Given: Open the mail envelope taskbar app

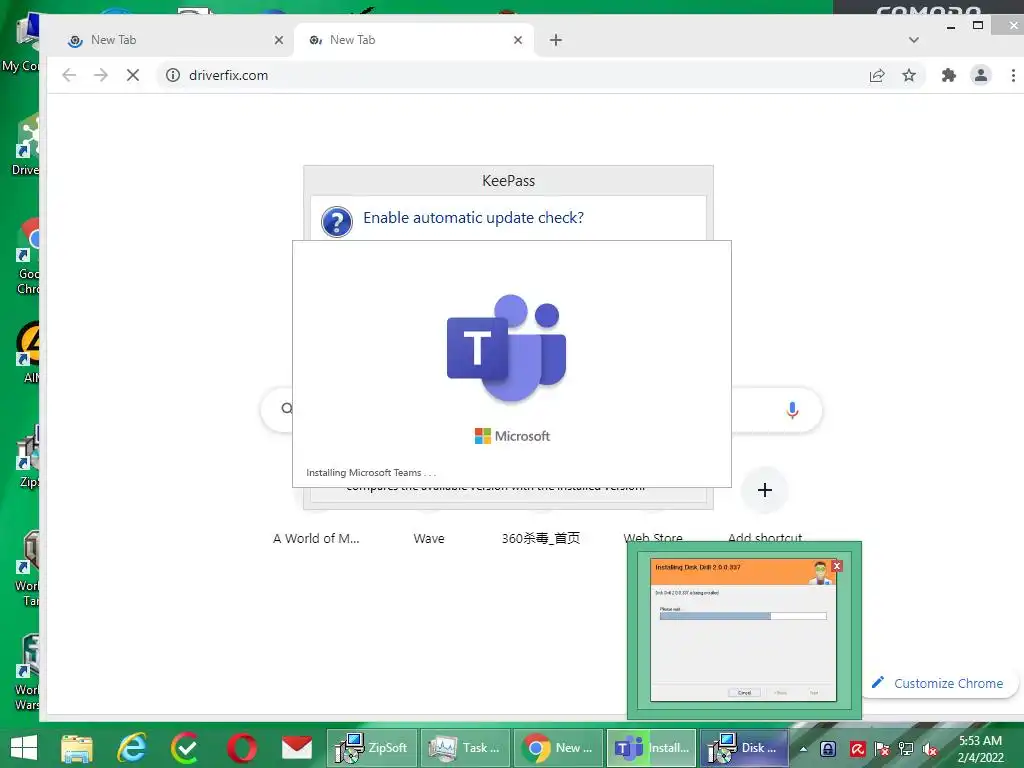Looking at the screenshot, I should 296,748.
